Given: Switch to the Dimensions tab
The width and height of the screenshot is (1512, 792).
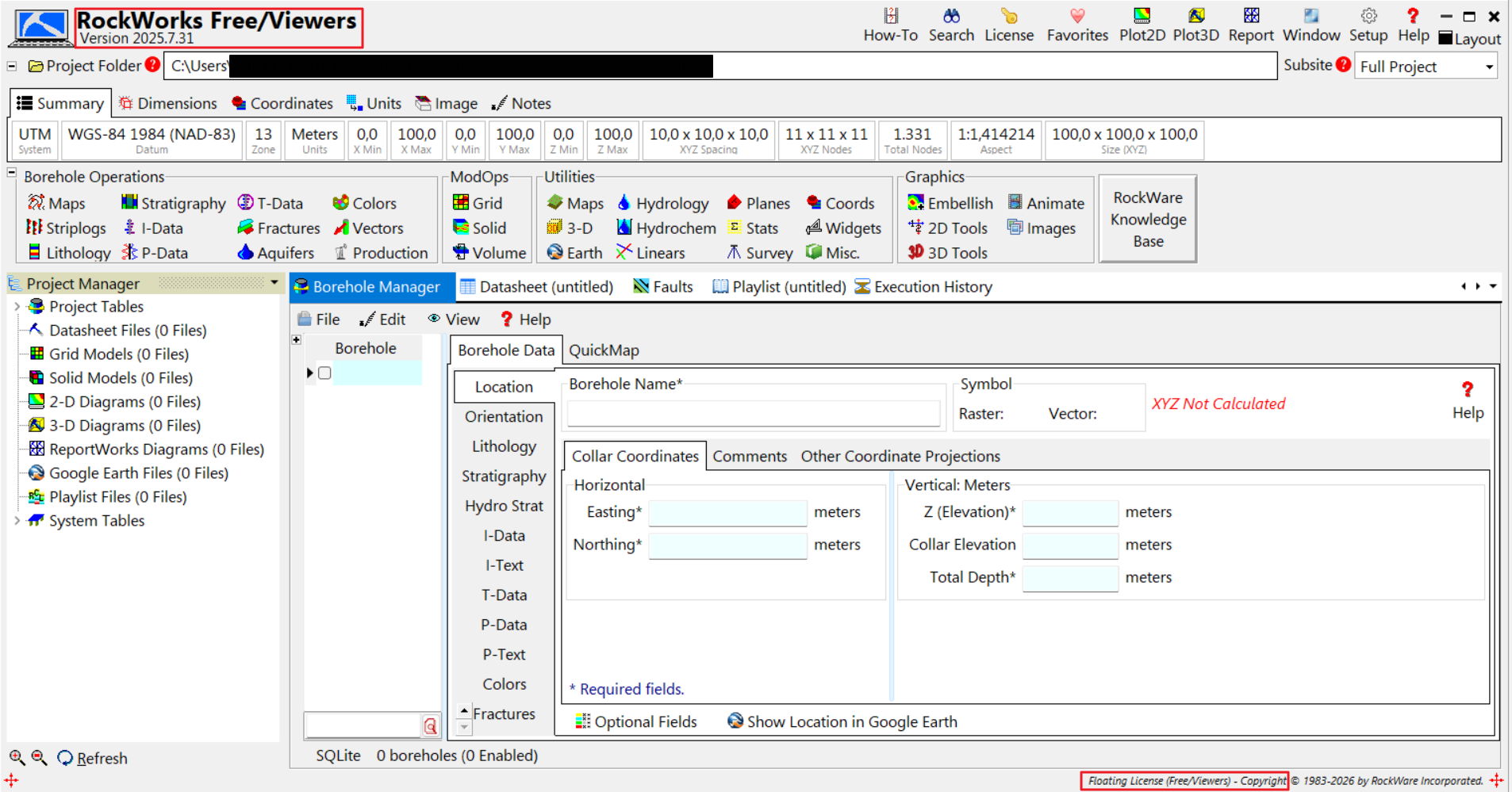Looking at the screenshot, I should pos(167,104).
